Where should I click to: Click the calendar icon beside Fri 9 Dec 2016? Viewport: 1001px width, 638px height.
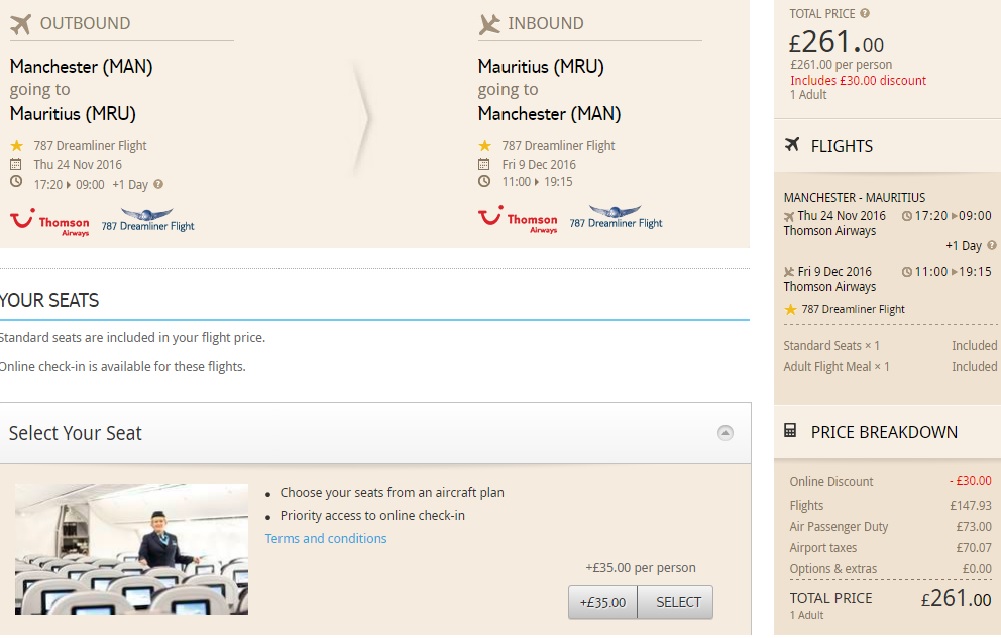(x=484, y=164)
